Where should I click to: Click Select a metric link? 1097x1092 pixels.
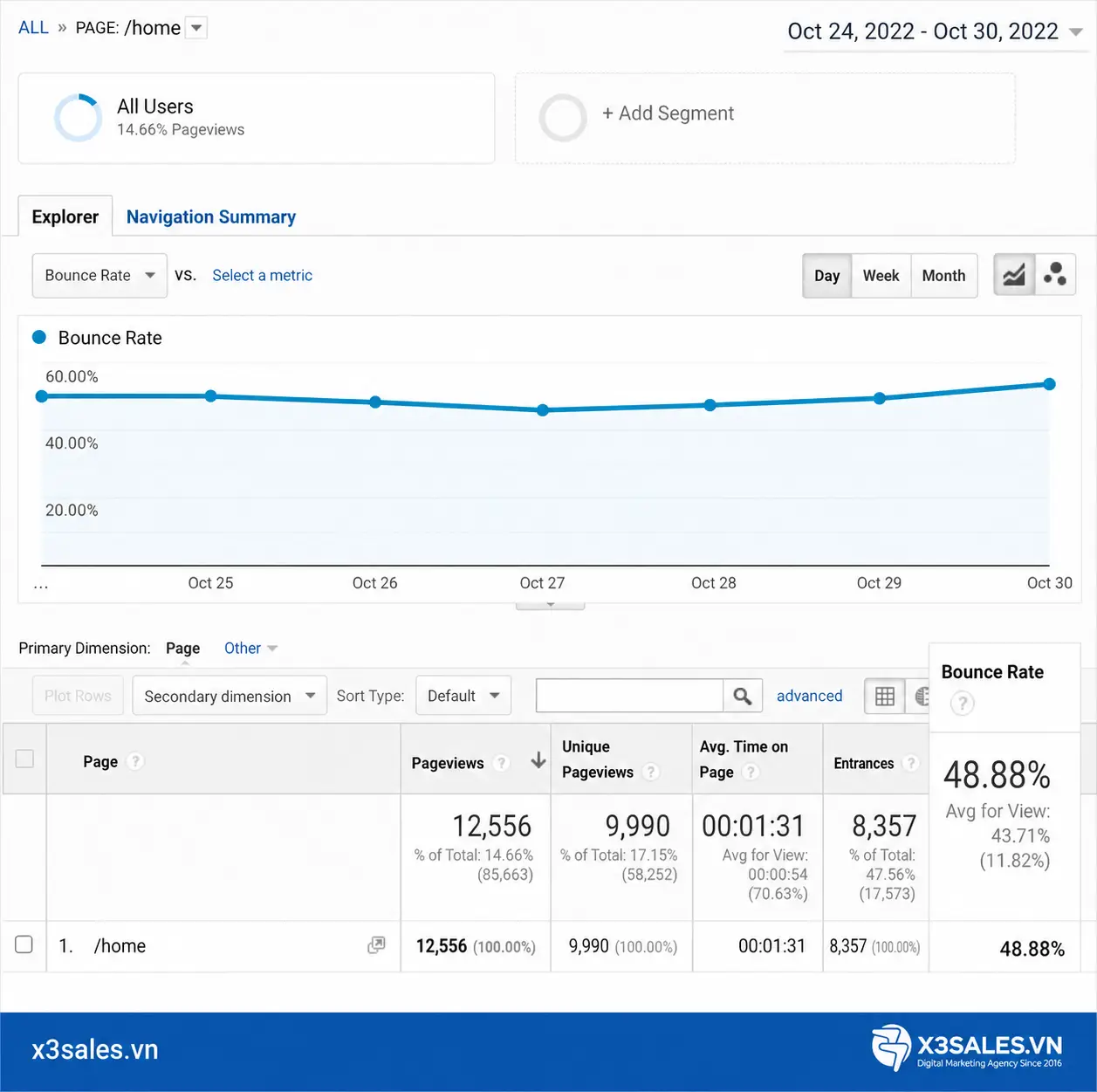tap(262, 276)
